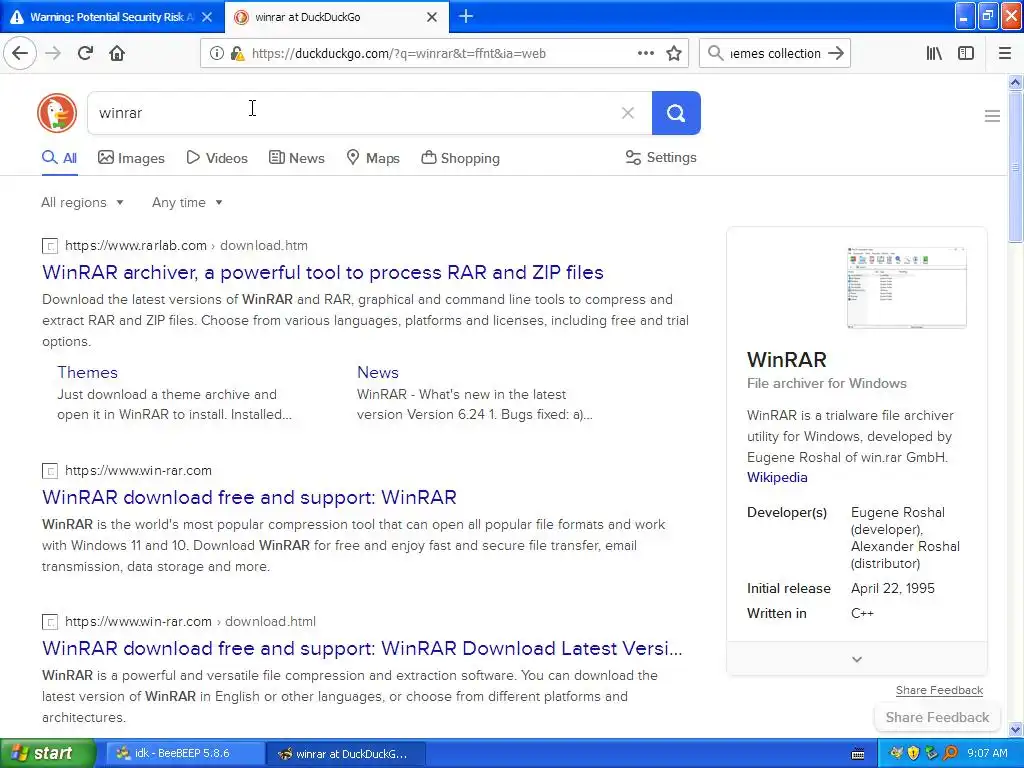Open the WinRAR archiver rarlab result
1024x768 pixels.
(323, 272)
